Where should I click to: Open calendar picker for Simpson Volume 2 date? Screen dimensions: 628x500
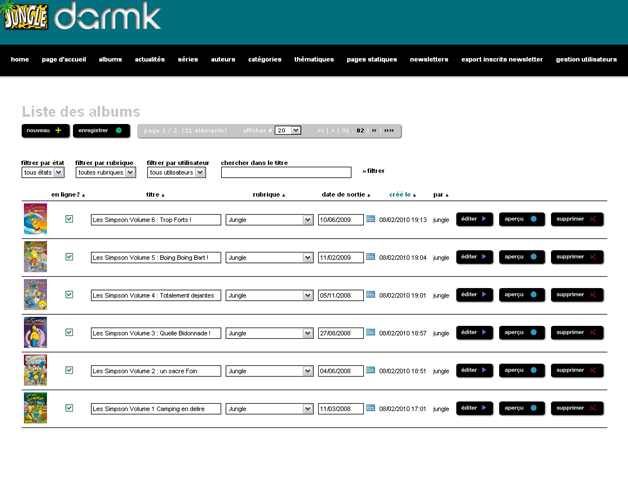coord(370,370)
